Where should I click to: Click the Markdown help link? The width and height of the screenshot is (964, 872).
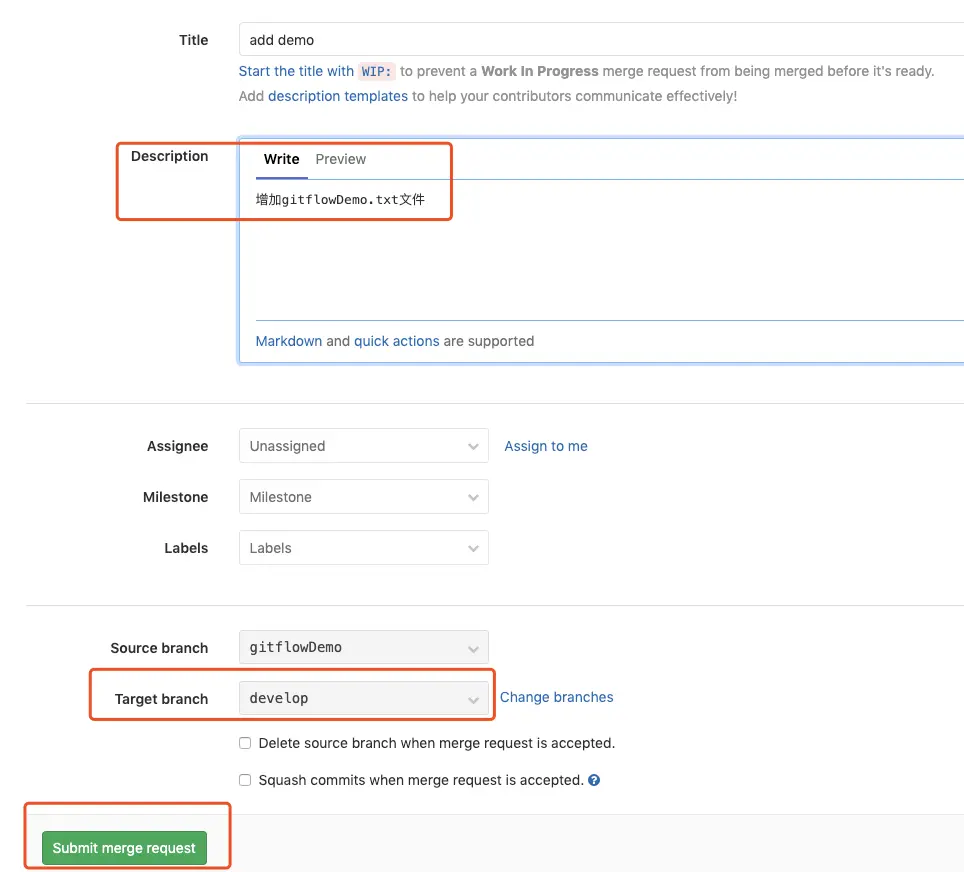tap(289, 341)
